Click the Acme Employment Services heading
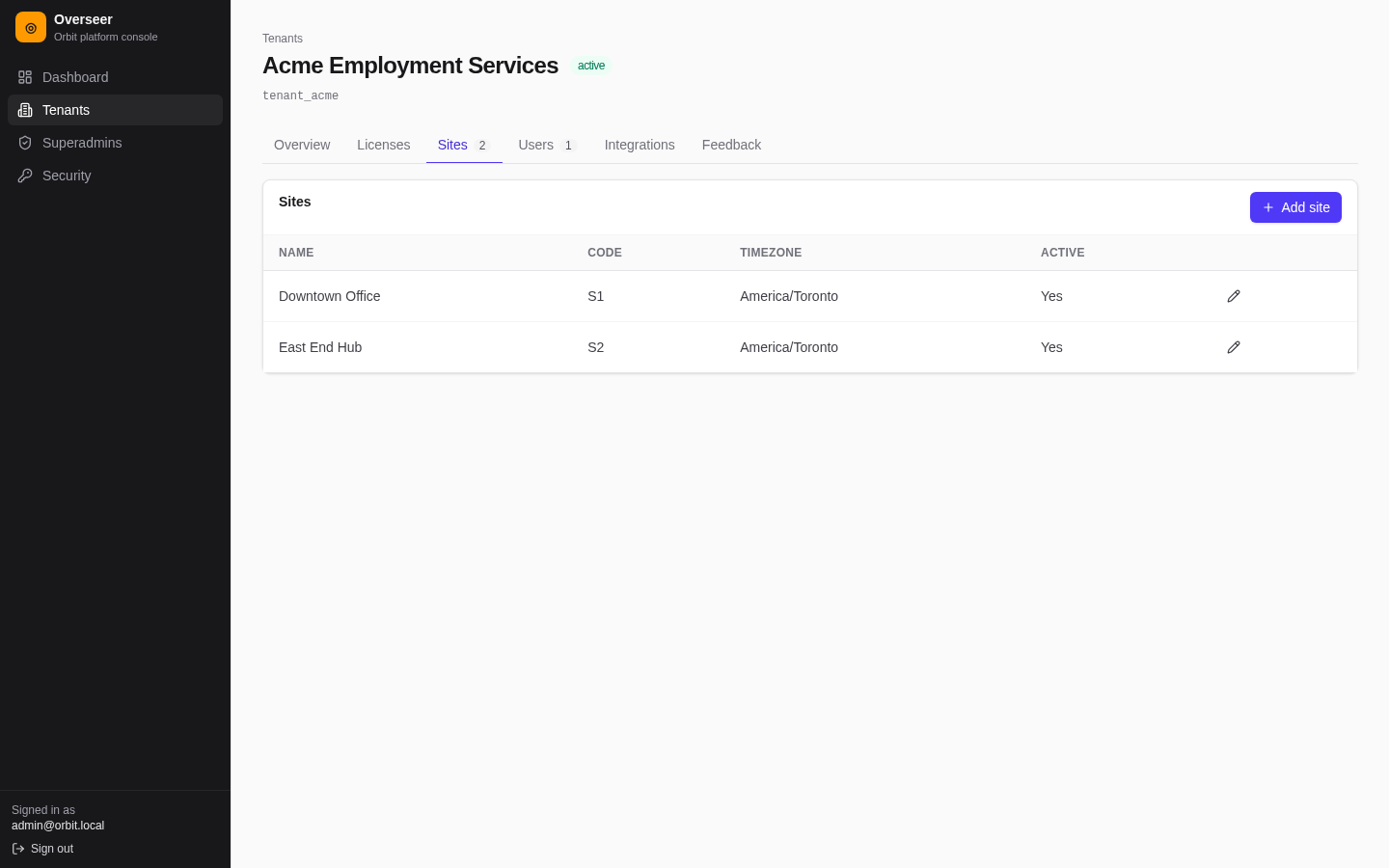Screen dimensions: 1389x868 [410, 66]
